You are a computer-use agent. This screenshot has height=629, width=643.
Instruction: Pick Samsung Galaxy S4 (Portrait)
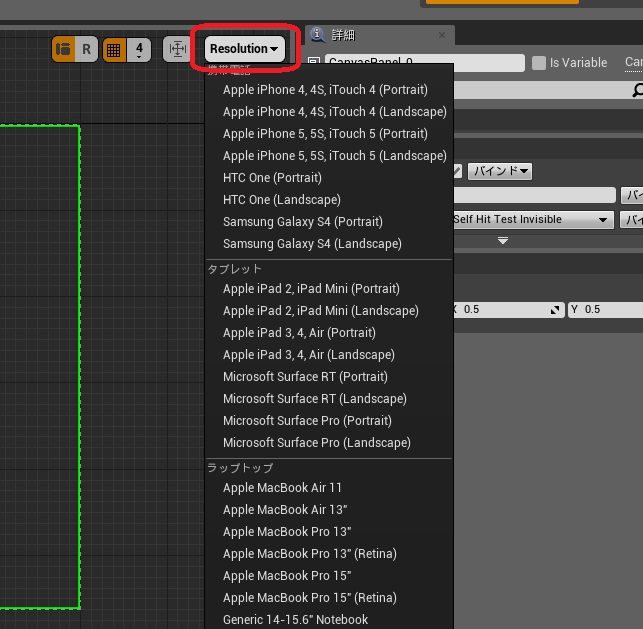click(329, 222)
